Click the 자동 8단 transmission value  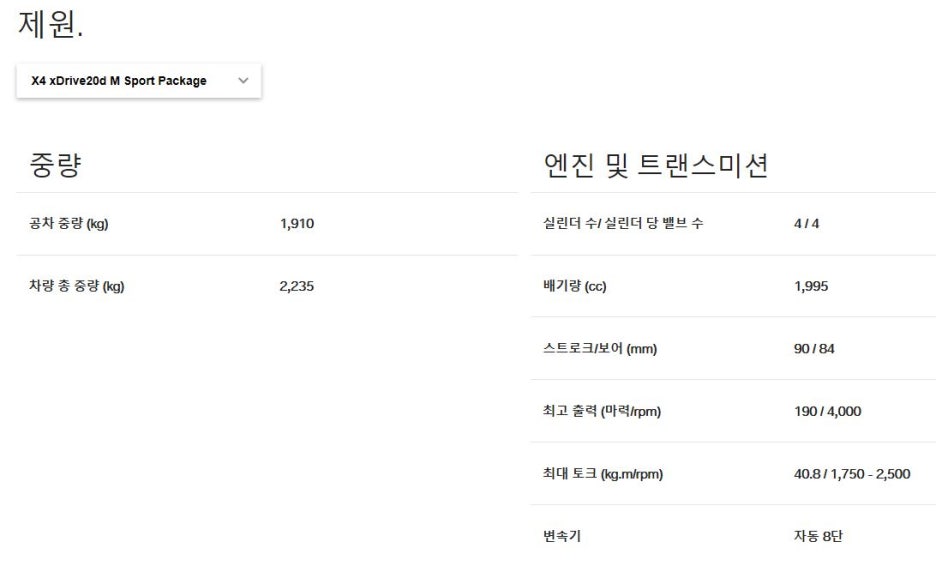(x=818, y=536)
